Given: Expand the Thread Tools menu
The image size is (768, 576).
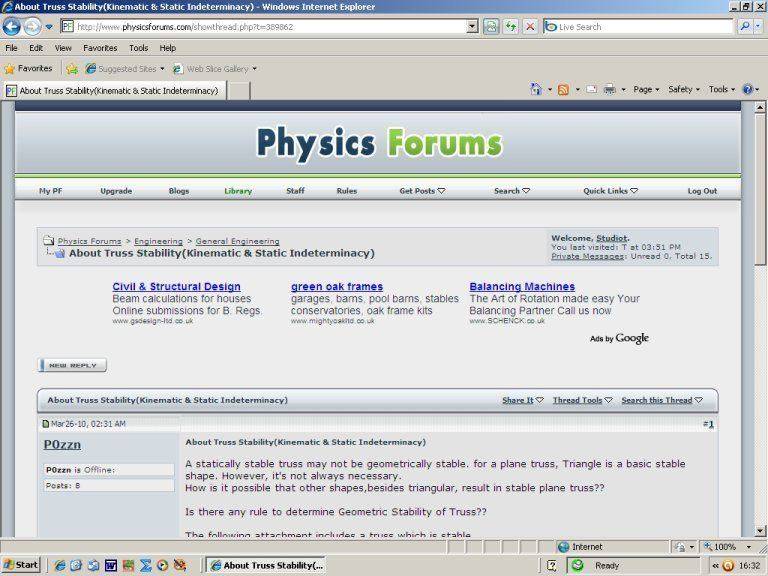Looking at the screenshot, I should coord(582,400).
